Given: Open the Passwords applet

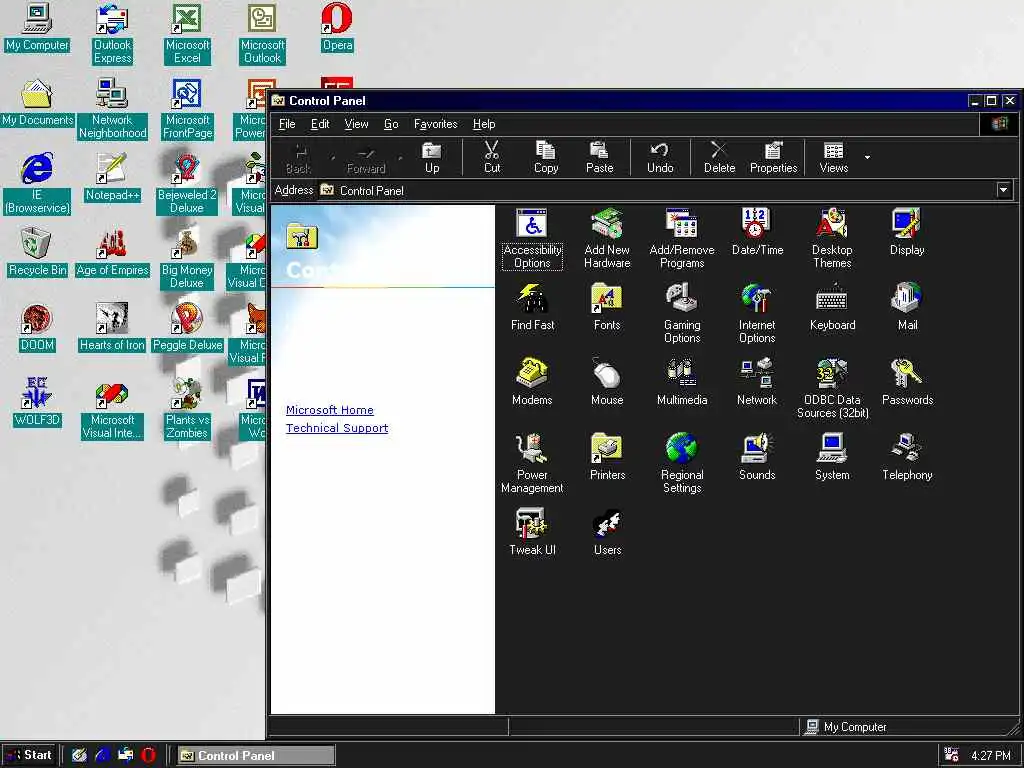Looking at the screenshot, I should pos(907,382).
